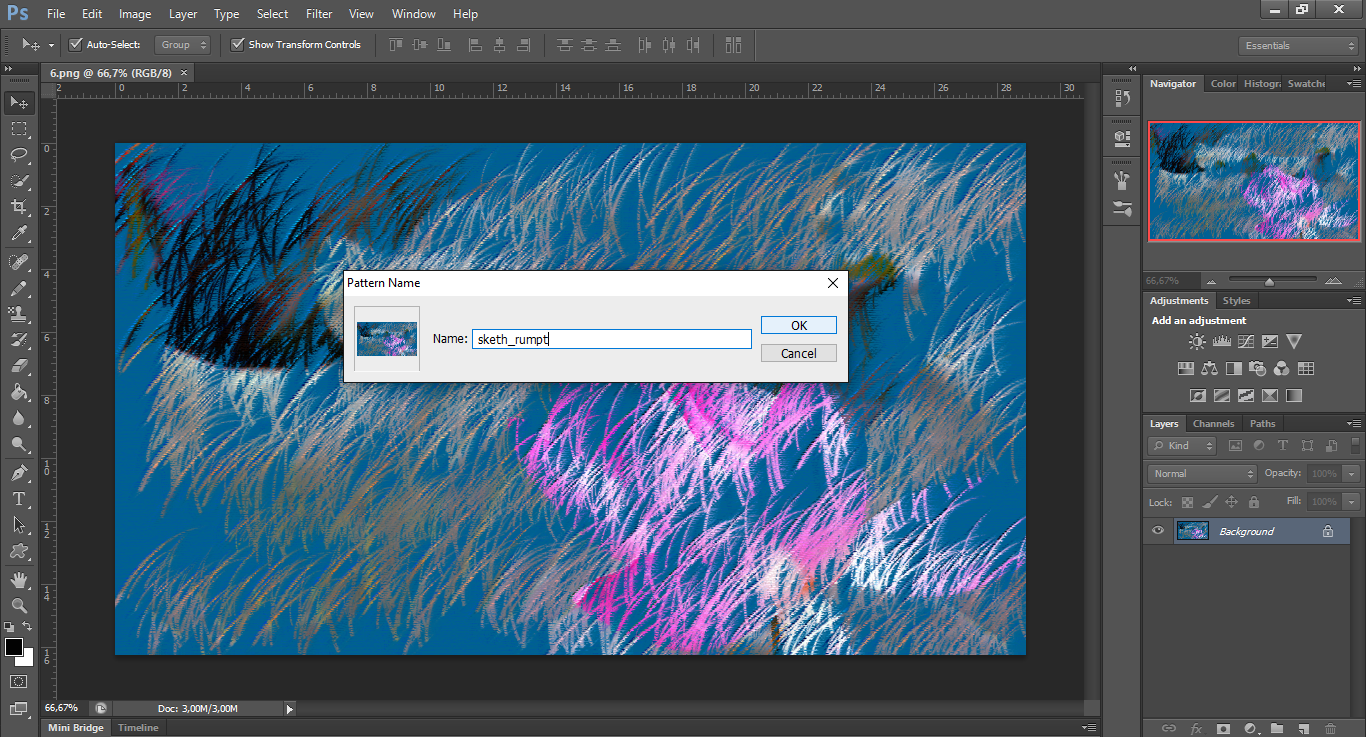Add a Brightness/Contrast adjustment
The width and height of the screenshot is (1366, 737).
[1196, 341]
